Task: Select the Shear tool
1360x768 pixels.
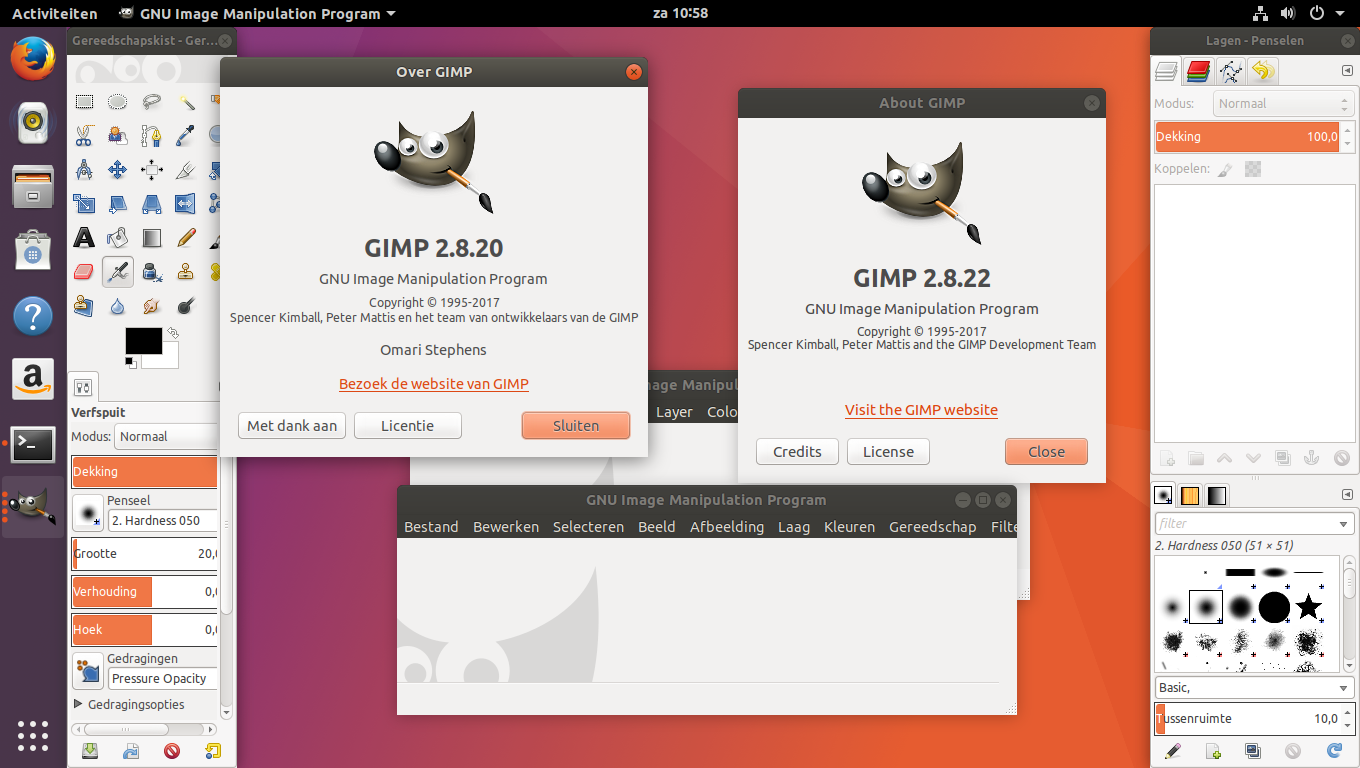Action: point(118,203)
